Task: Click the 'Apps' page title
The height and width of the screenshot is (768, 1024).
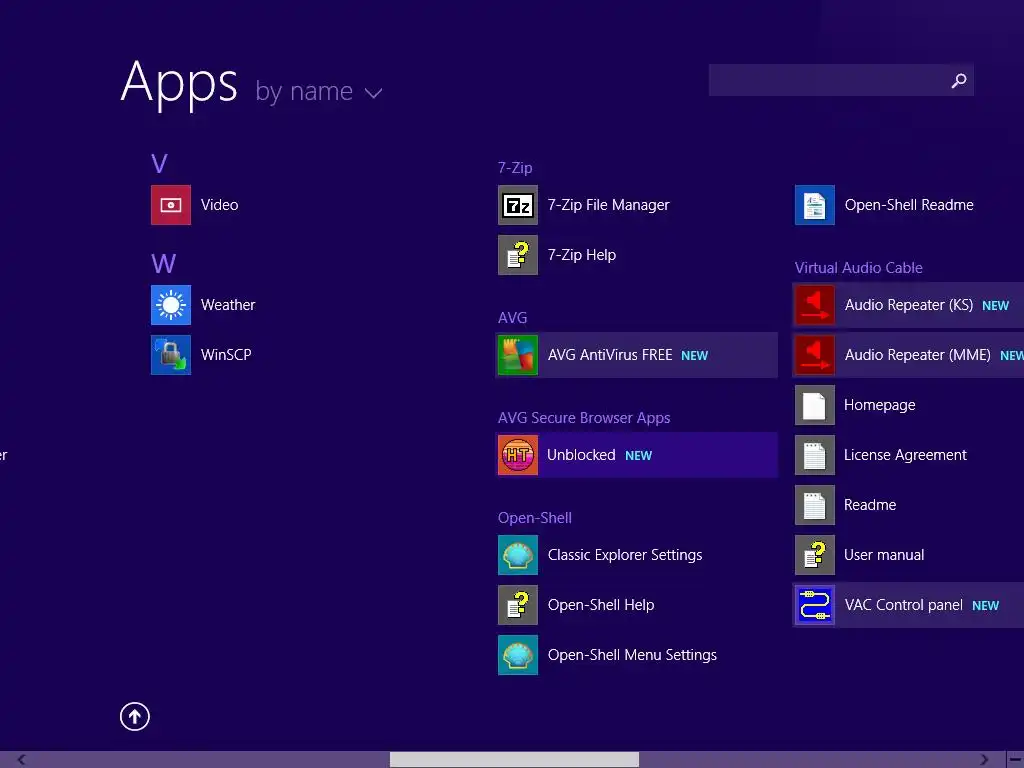Action: click(179, 83)
